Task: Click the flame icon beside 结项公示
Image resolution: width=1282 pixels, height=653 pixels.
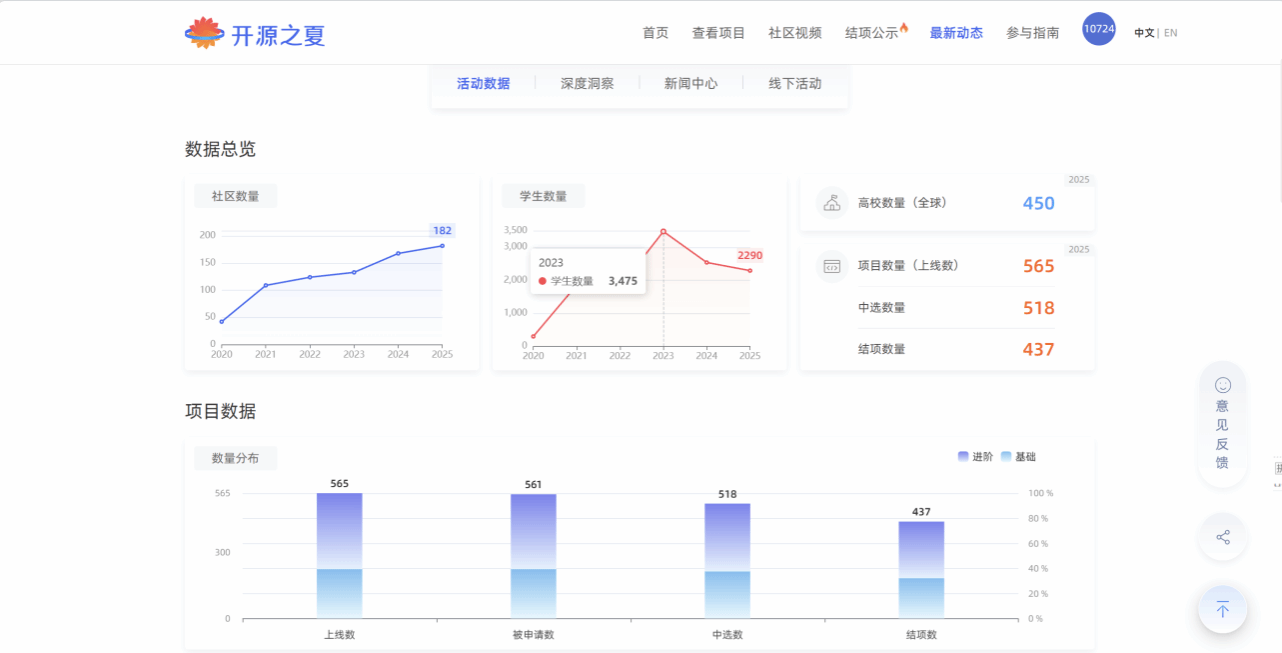Action: pos(904,28)
